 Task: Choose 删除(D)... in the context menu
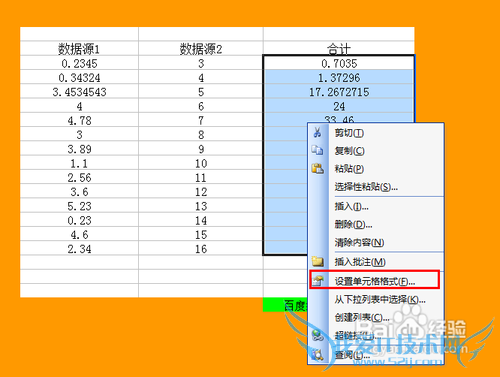coord(376,224)
